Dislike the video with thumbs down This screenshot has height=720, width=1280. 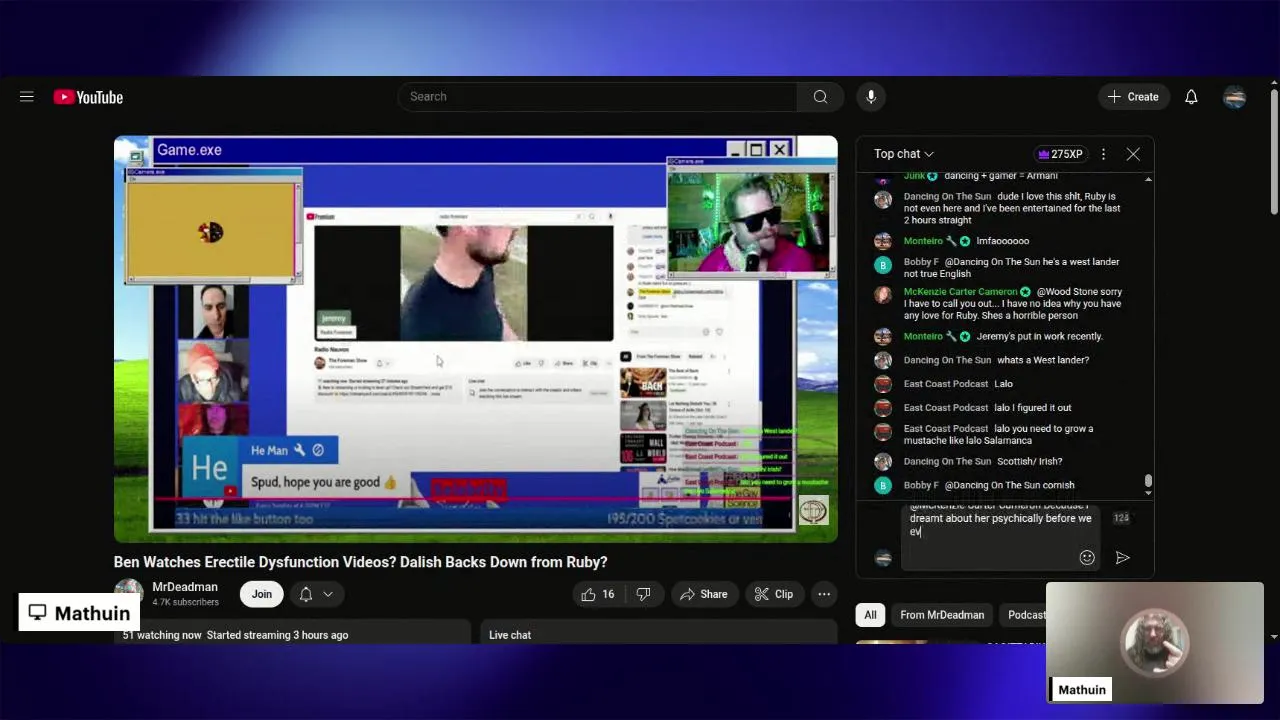pos(644,594)
